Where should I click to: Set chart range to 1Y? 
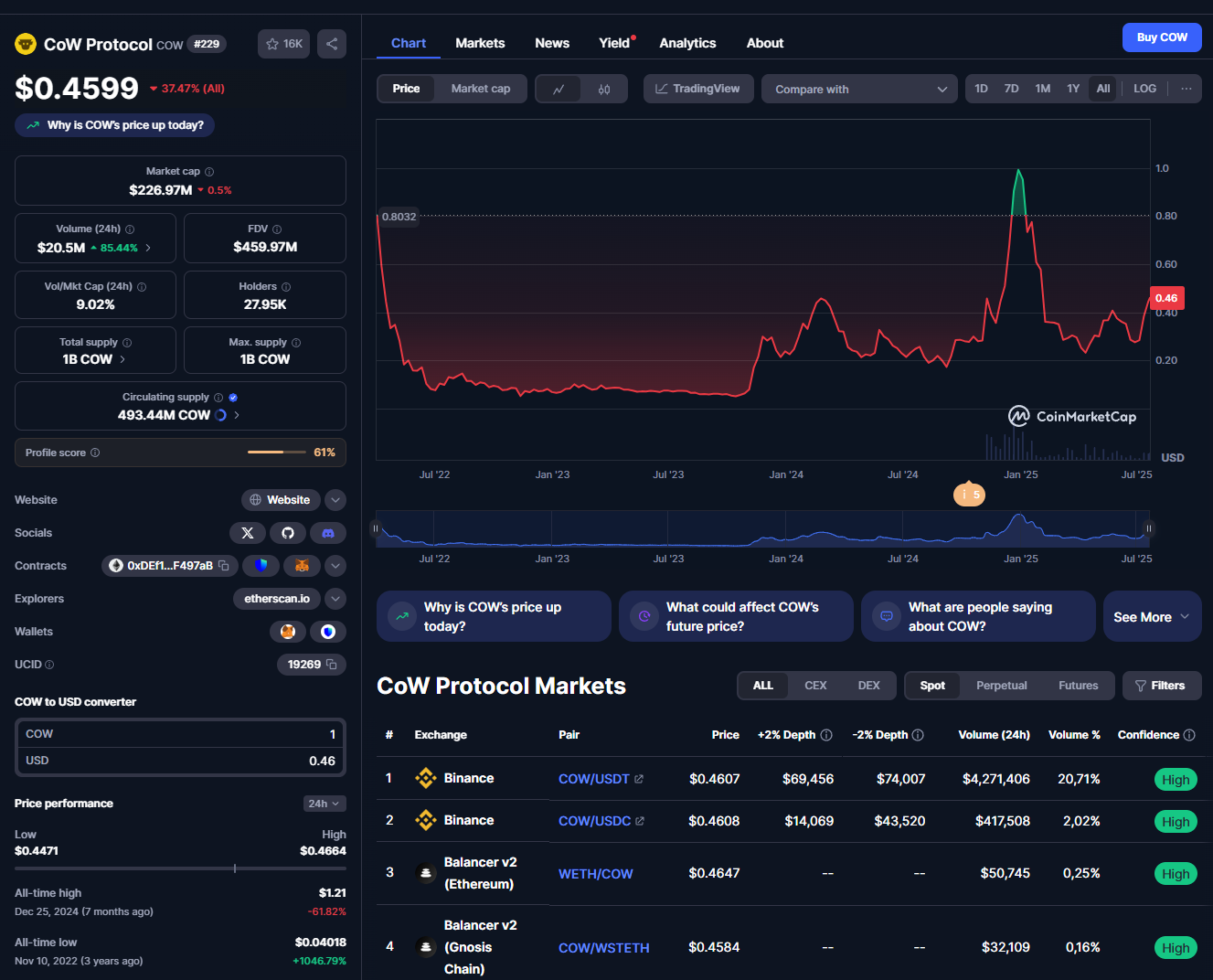pyautogui.click(x=1073, y=89)
